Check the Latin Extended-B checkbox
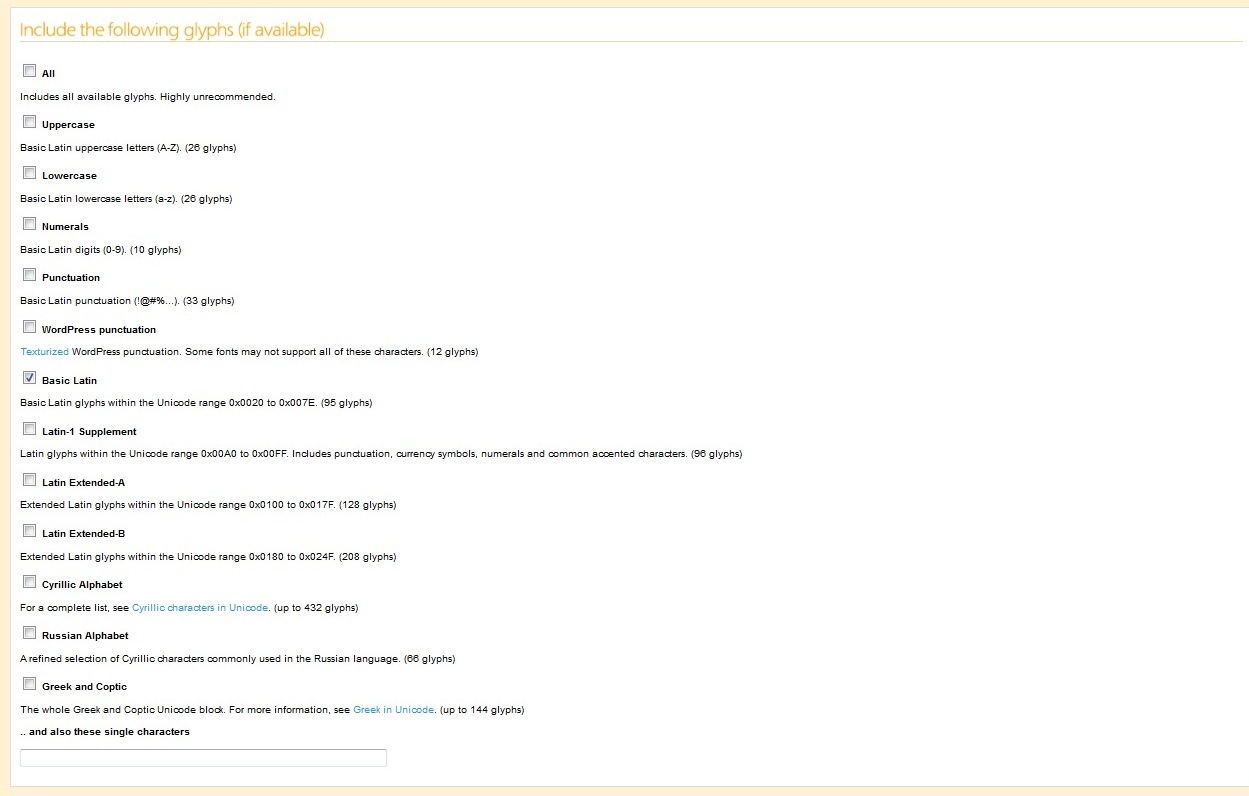1249x796 pixels. 29,531
